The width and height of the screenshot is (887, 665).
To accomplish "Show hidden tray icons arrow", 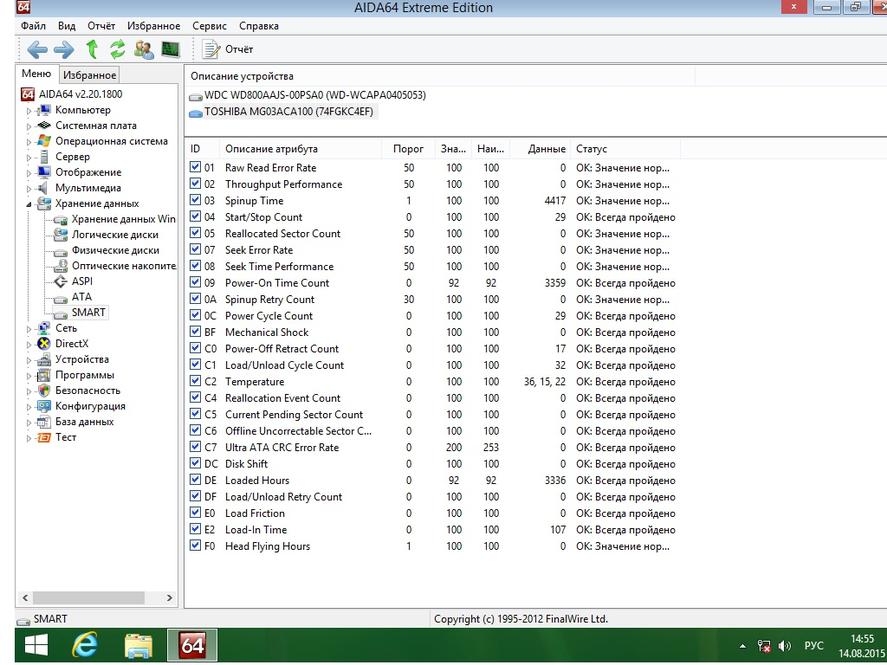I will pyautogui.click(x=743, y=646).
